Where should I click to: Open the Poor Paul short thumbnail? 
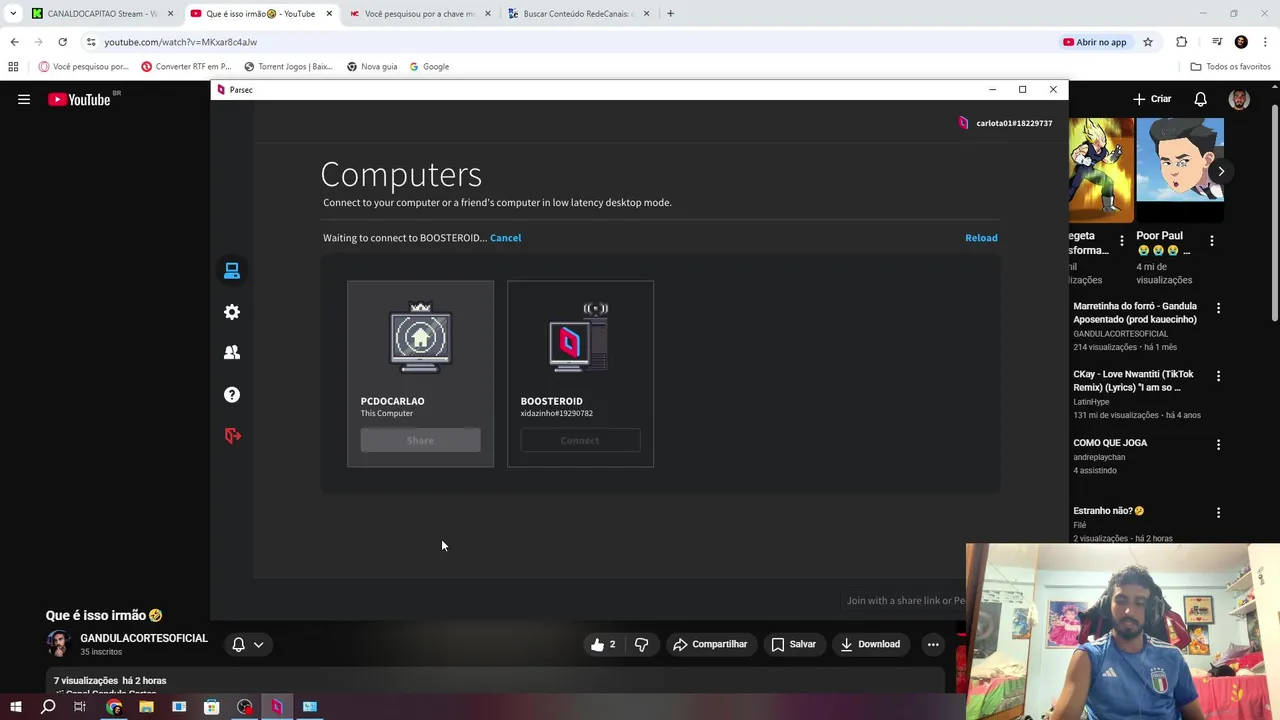[x=1180, y=171]
